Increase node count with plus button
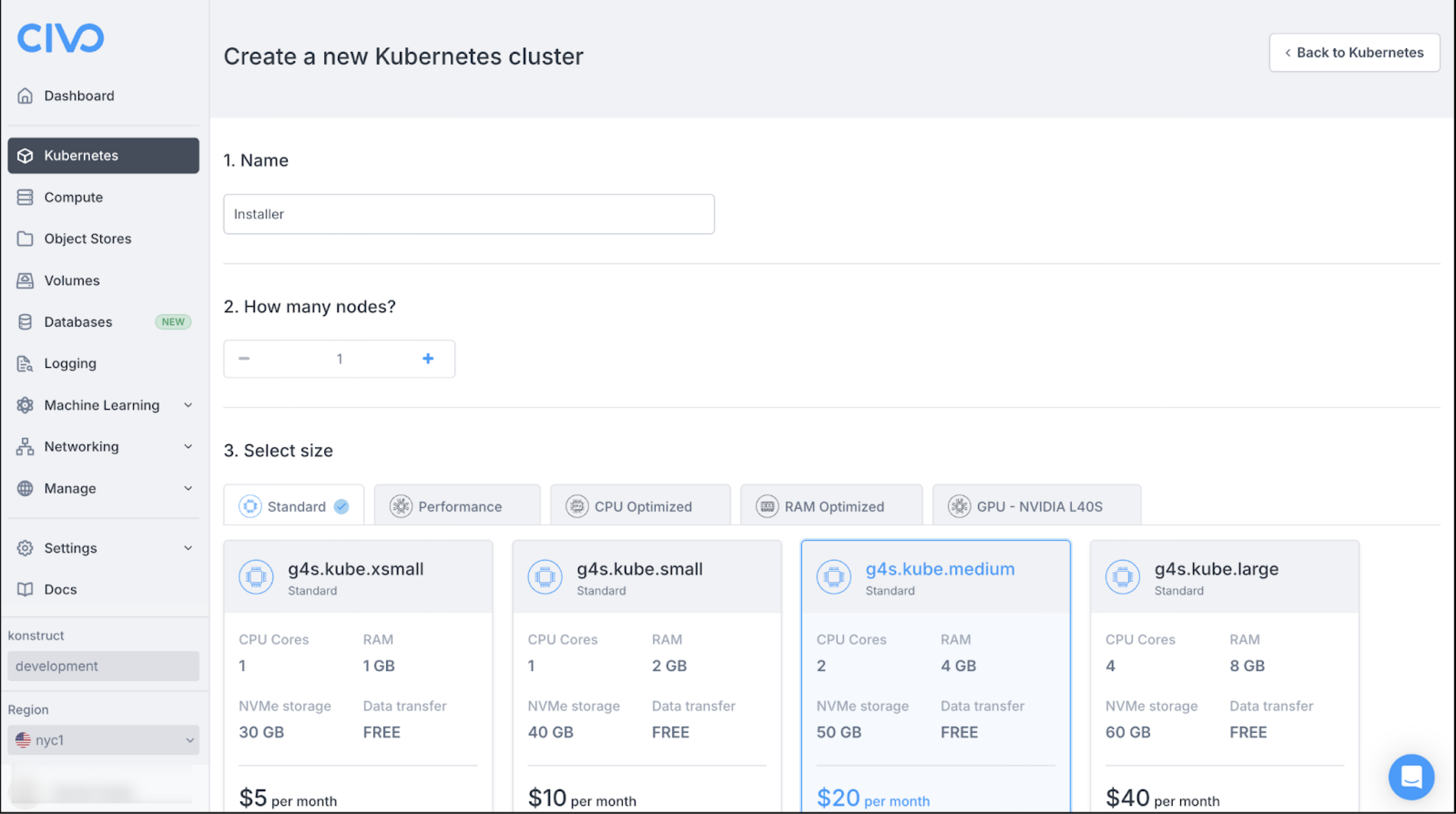1456x814 pixels. [x=428, y=359]
